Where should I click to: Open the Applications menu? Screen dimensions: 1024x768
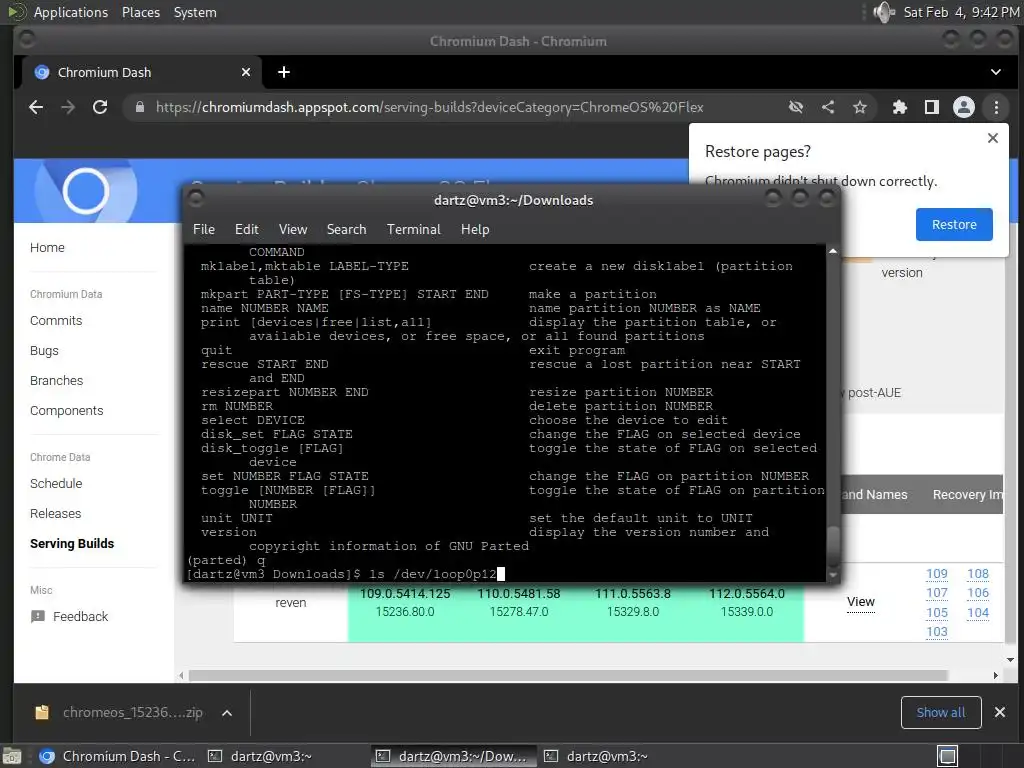click(x=71, y=12)
